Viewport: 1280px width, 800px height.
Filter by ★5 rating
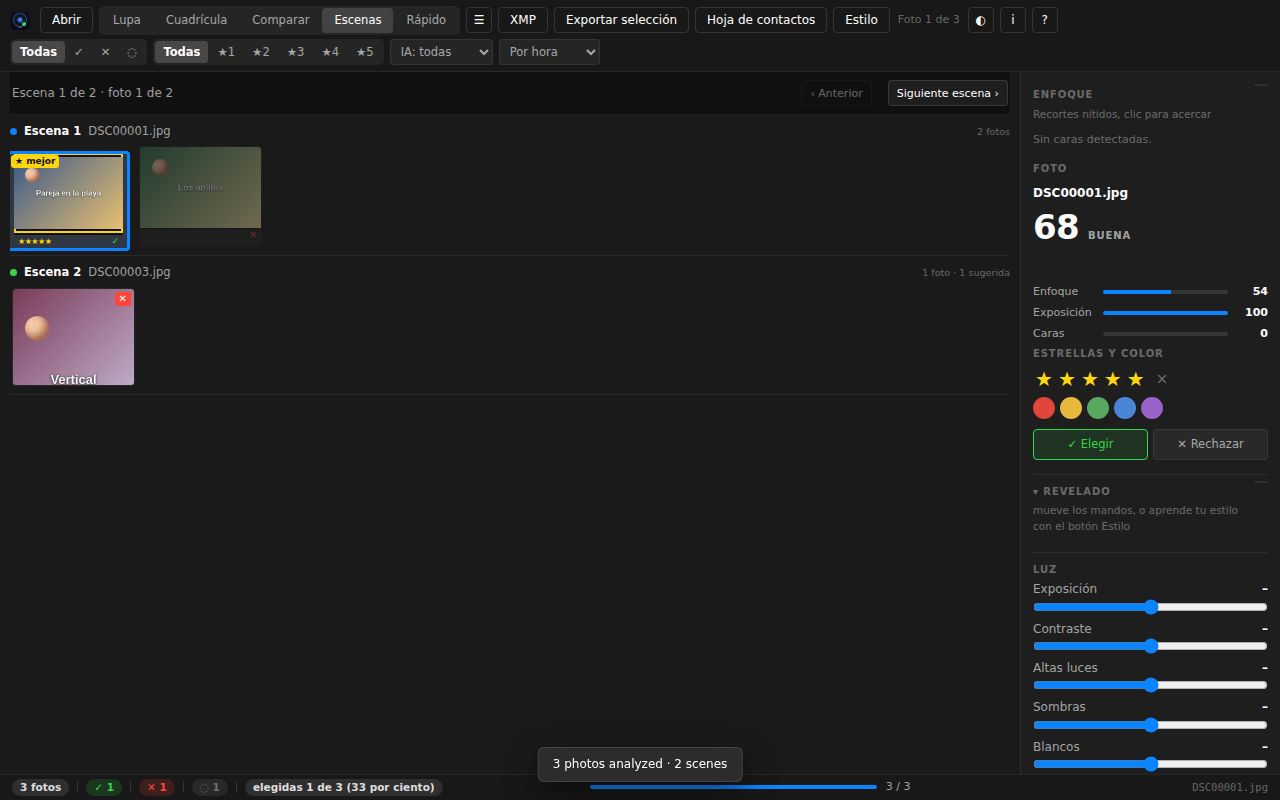click(x=365, y=52)
